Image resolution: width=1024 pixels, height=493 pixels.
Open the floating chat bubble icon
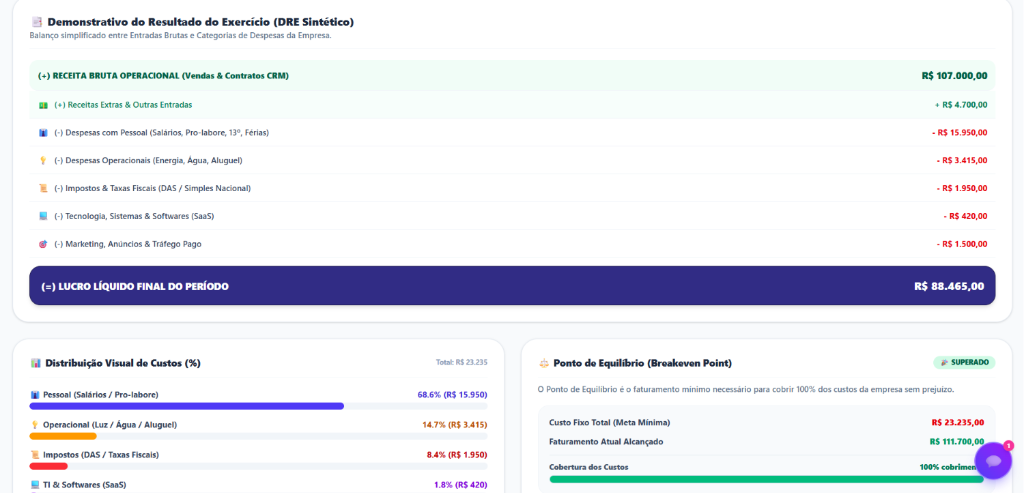click(993, 460)
